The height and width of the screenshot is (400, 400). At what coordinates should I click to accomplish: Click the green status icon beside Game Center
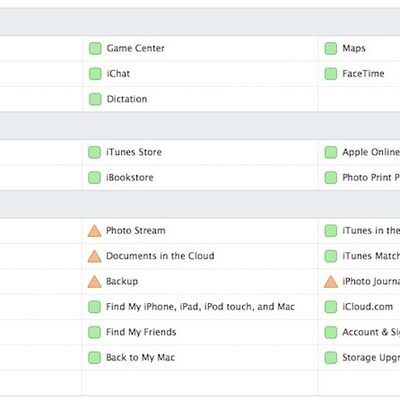[95, 49]
